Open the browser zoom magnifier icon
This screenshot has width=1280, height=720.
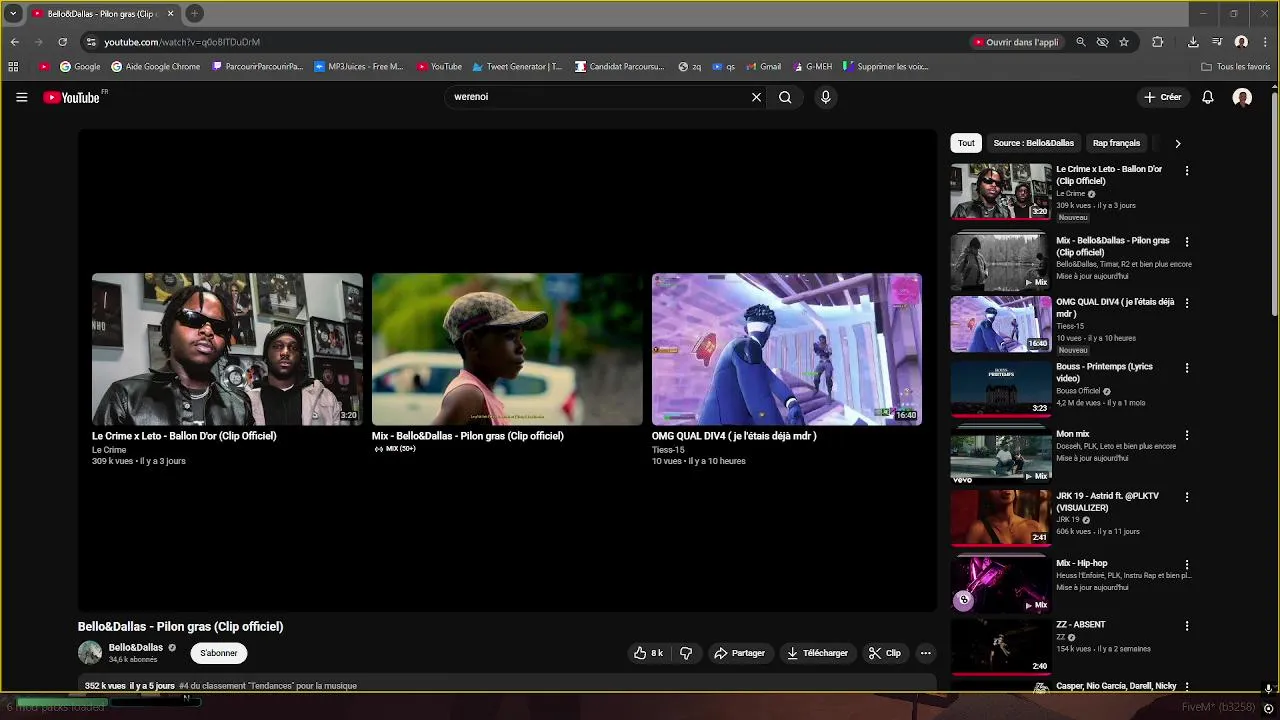pos(1081,42)
